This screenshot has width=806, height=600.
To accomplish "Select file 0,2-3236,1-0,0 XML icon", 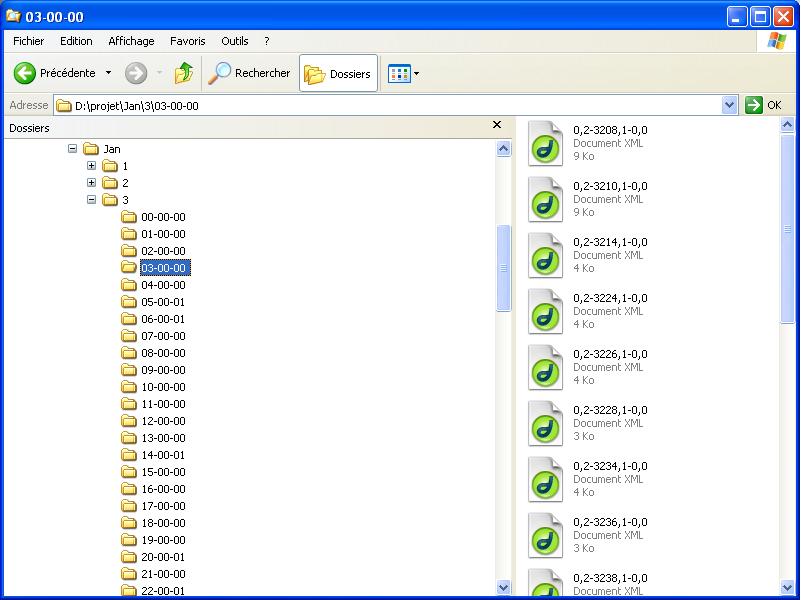I will (545, 536).
